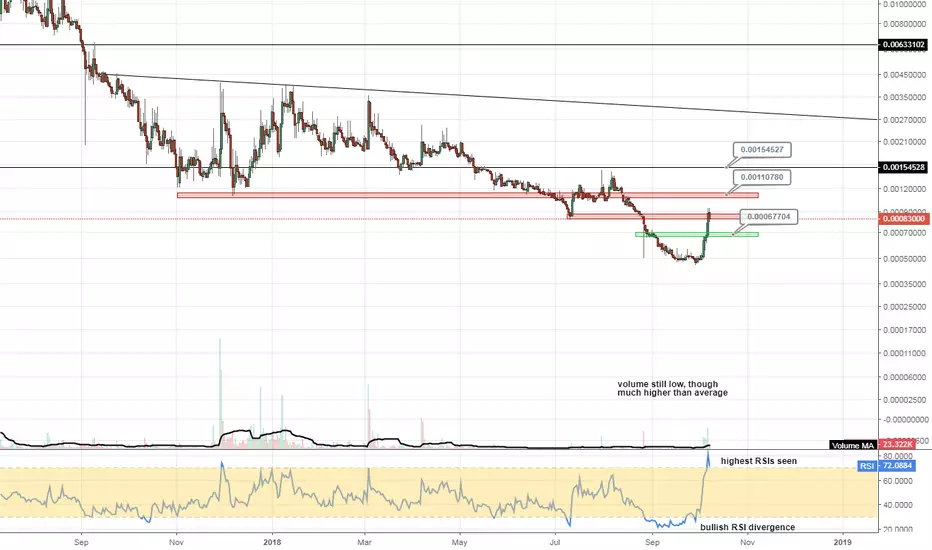
Task: Click the red 0.00083000 current price tag
Action: [903, 219]
